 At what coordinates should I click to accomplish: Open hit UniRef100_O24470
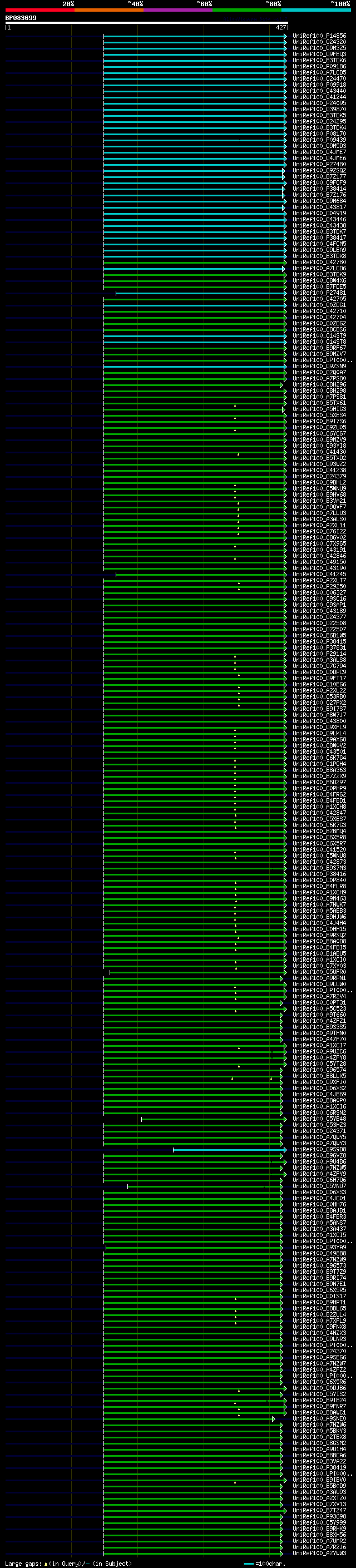[x=319, y=78]
